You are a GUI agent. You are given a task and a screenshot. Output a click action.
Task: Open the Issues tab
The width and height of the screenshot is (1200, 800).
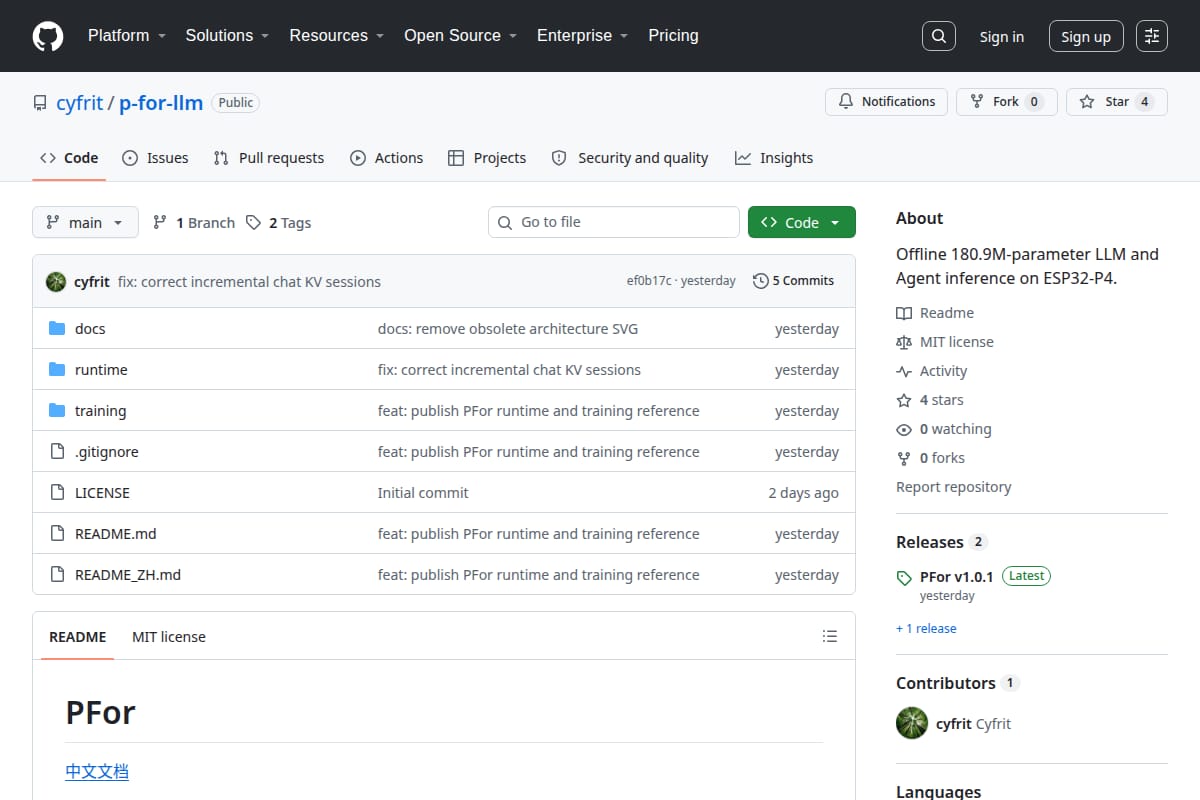[155, 158]
